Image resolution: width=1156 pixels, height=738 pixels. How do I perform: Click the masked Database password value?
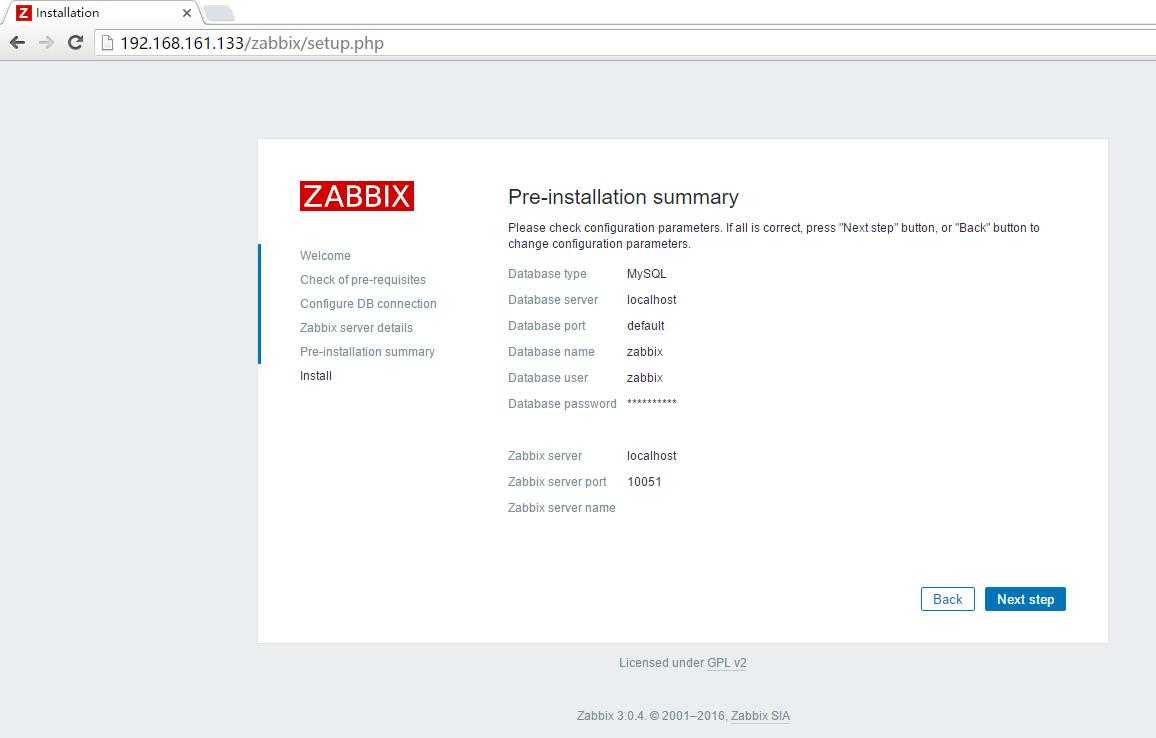click(x=652, y=403)
